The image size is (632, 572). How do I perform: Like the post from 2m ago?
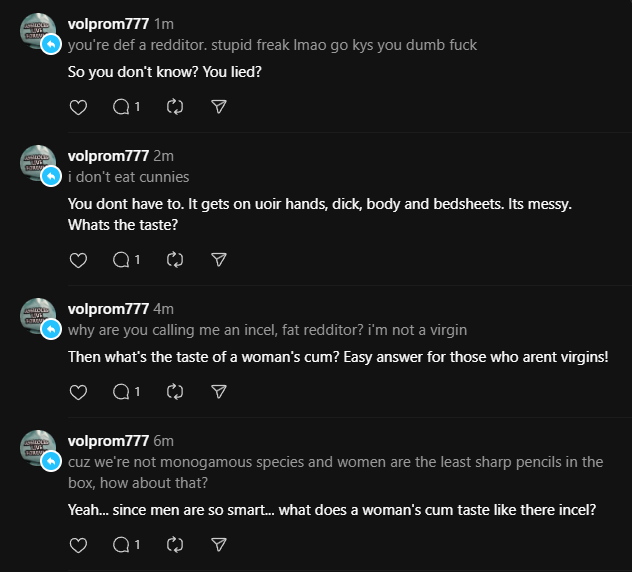tap(78, 260)
